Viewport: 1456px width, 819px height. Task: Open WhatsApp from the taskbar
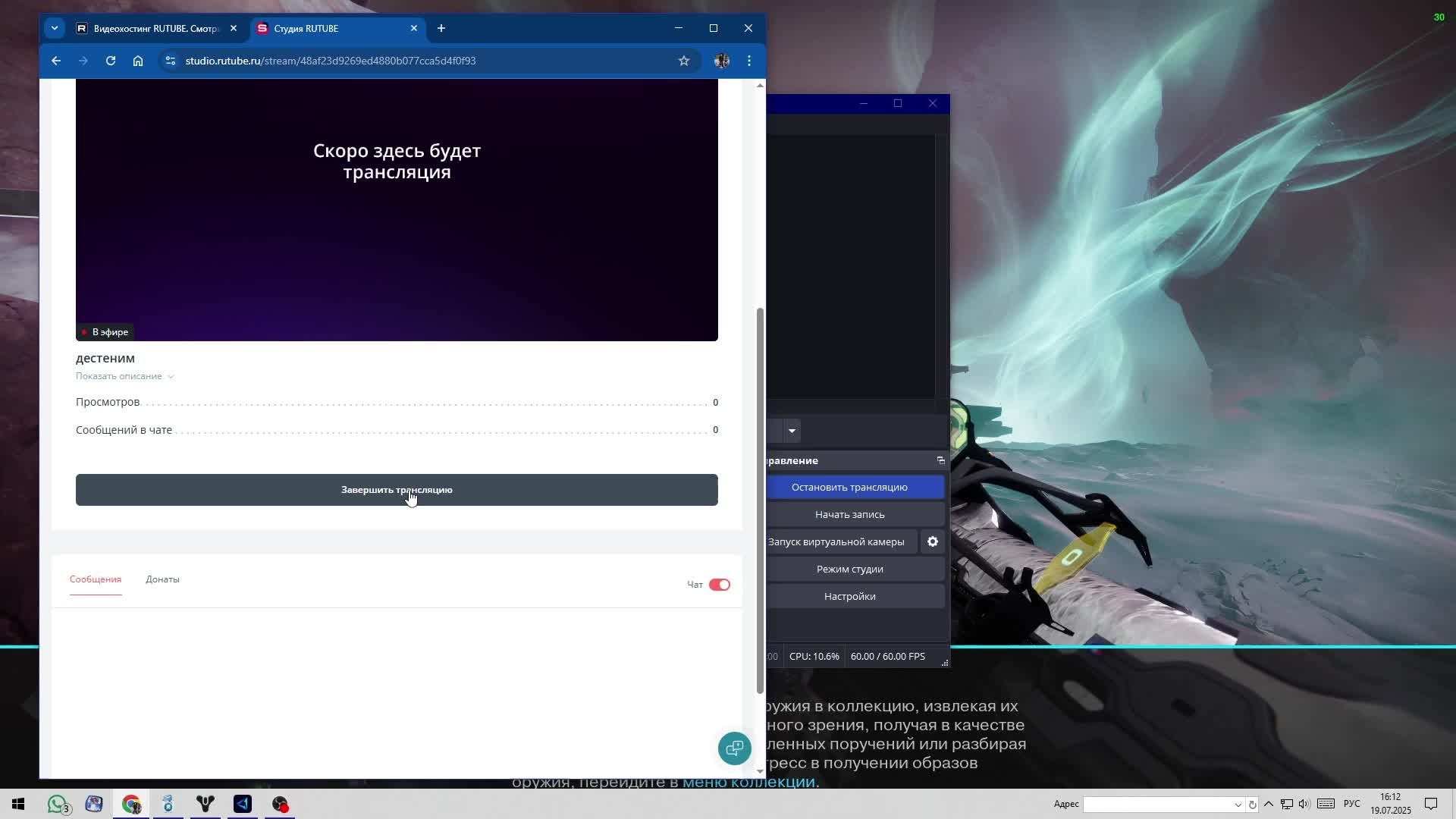coord(58,804)
